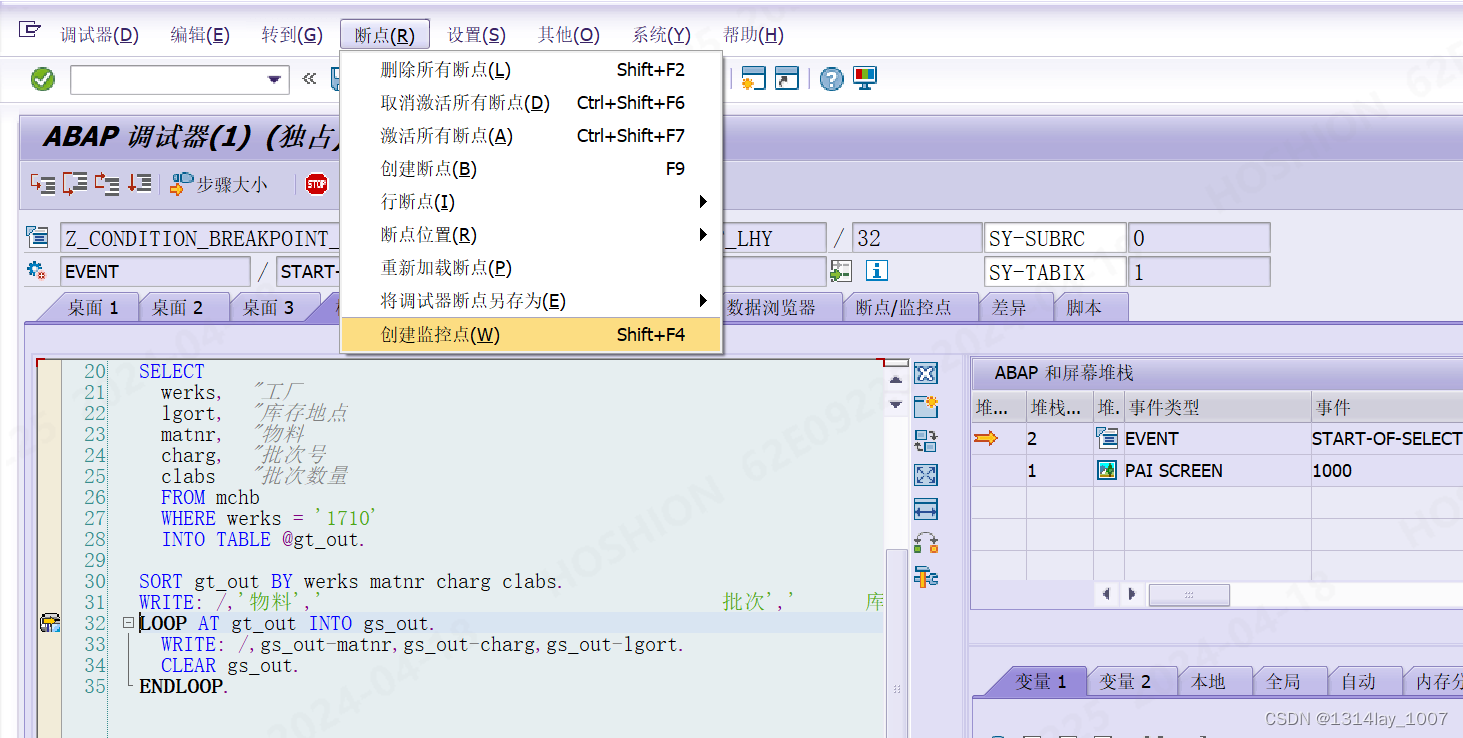Switch to the 数据浏览器 tab
This screenshot has height=738, width=1463.
pos(771,308)
